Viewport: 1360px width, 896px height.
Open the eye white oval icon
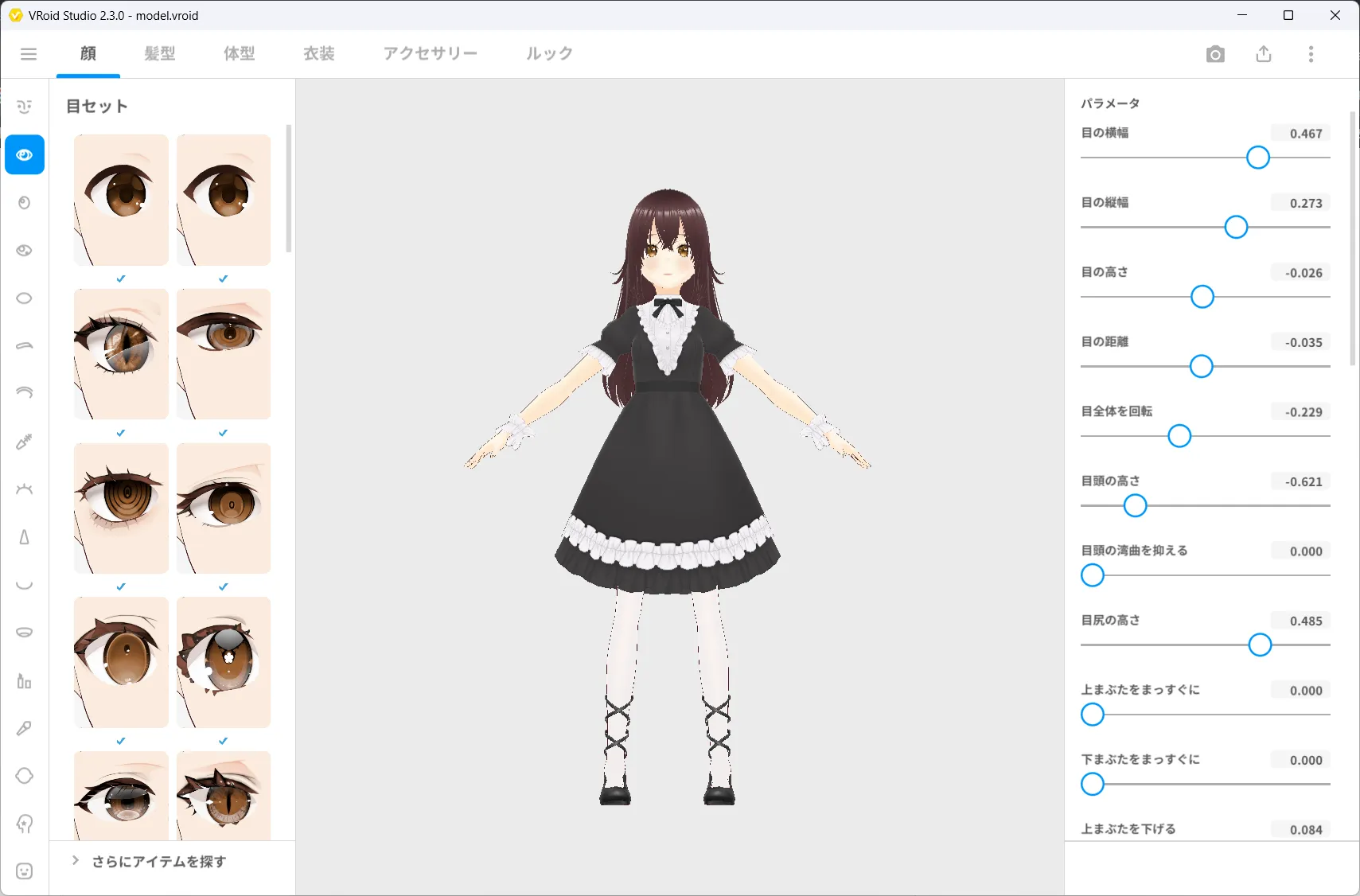click(x=25, y=298)
